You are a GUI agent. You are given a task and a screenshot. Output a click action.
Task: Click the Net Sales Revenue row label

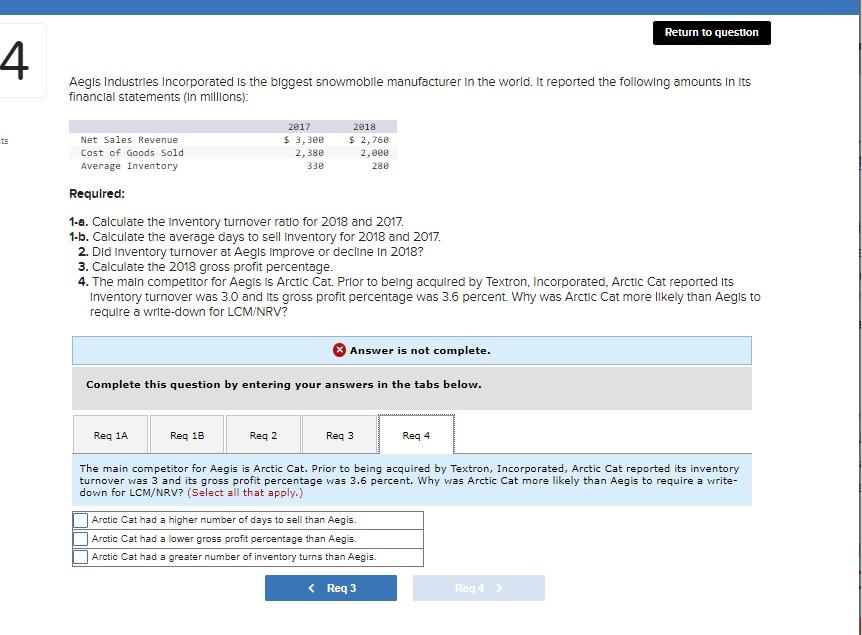[129, 140]
